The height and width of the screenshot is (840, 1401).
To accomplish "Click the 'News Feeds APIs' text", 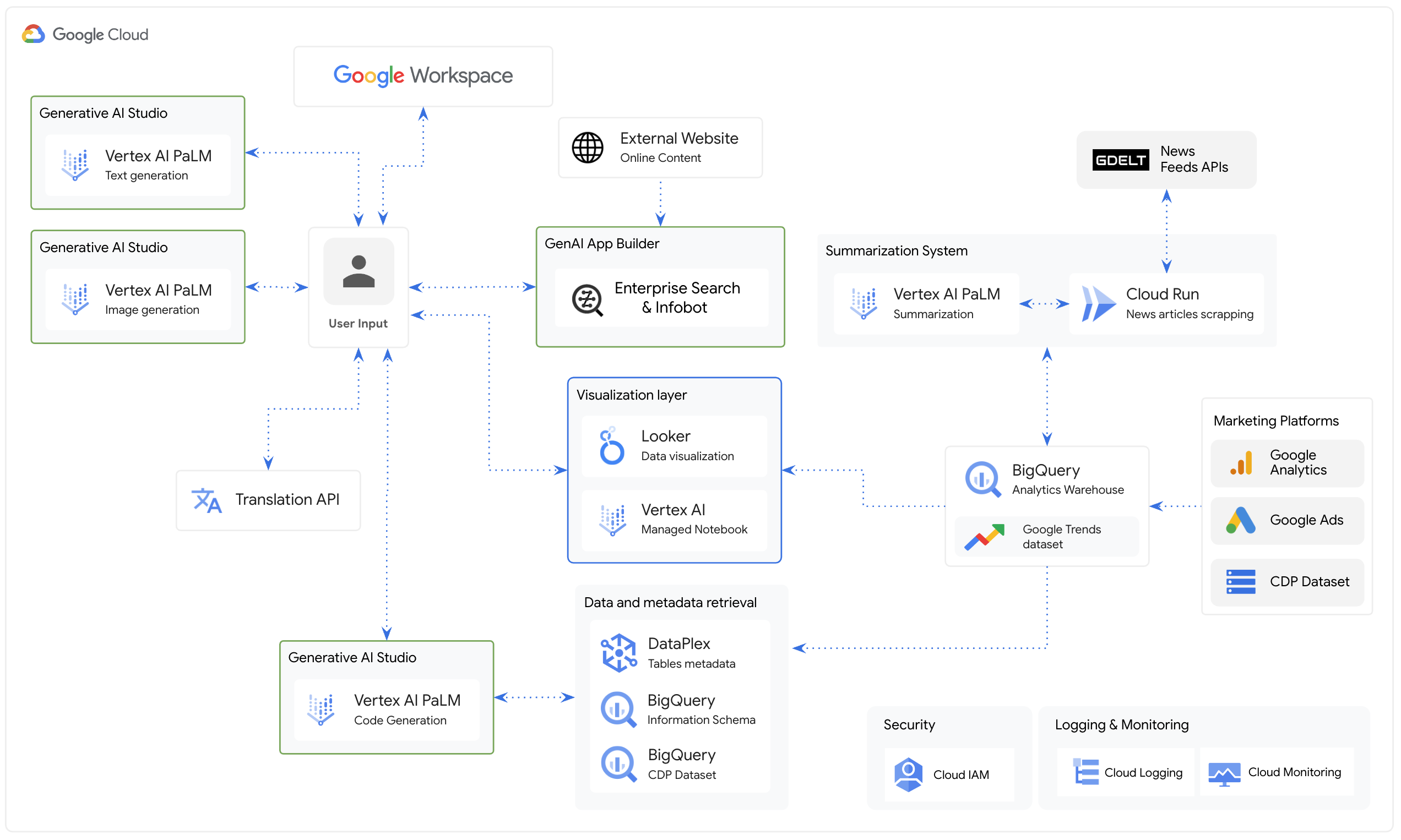I will (x=1194, y=159).
